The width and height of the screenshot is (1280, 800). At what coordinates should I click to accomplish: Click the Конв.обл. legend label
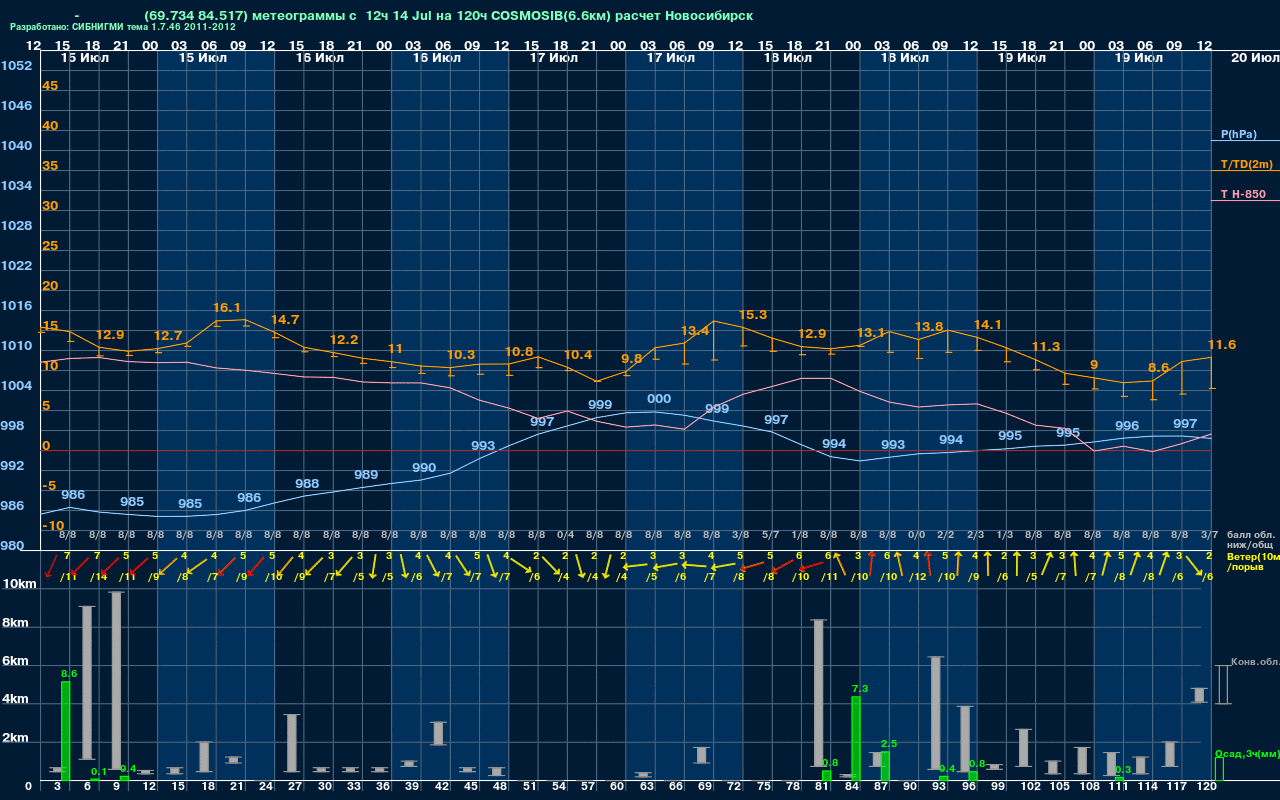click(1255, 662)
